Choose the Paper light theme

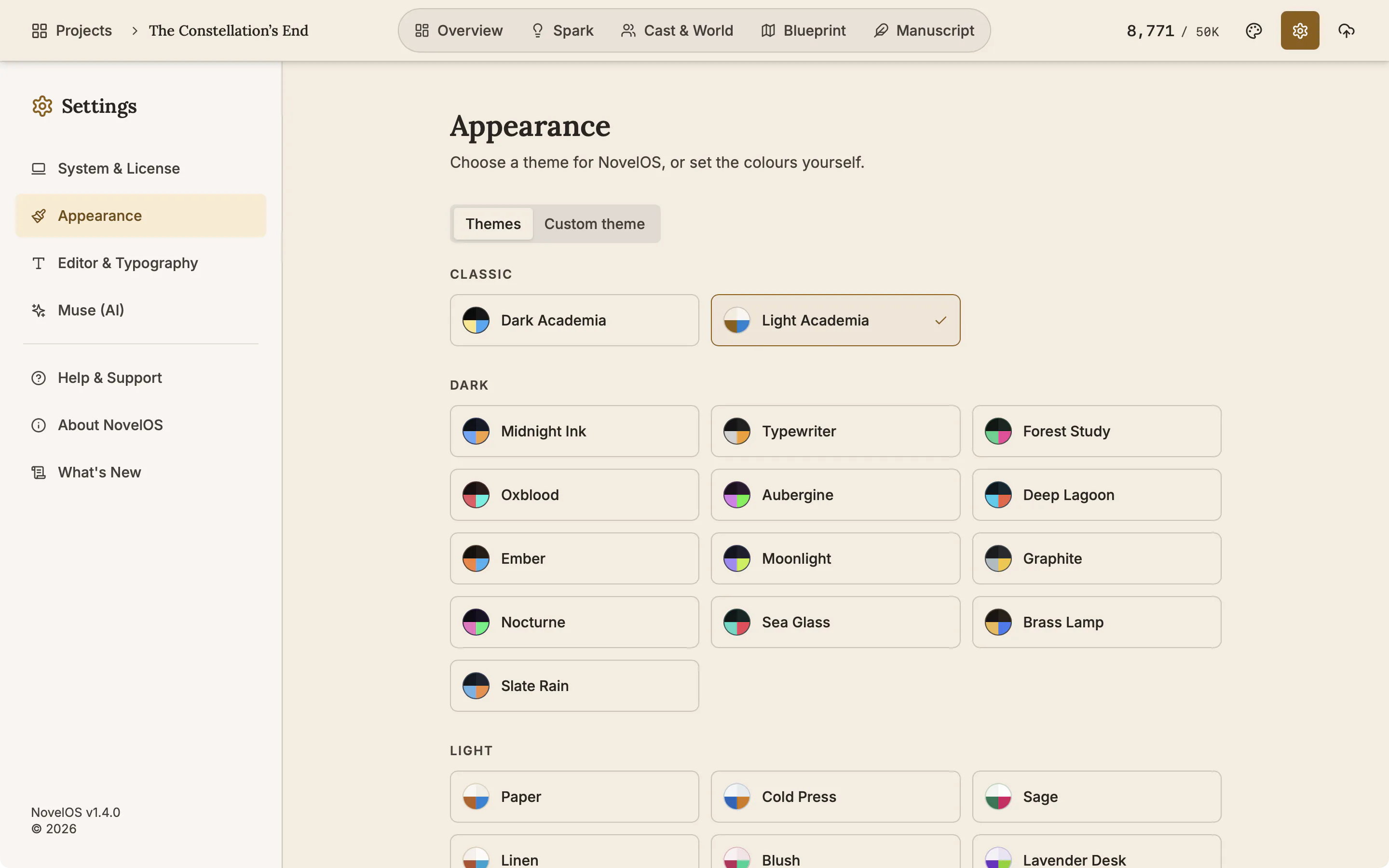pos(574,797)
